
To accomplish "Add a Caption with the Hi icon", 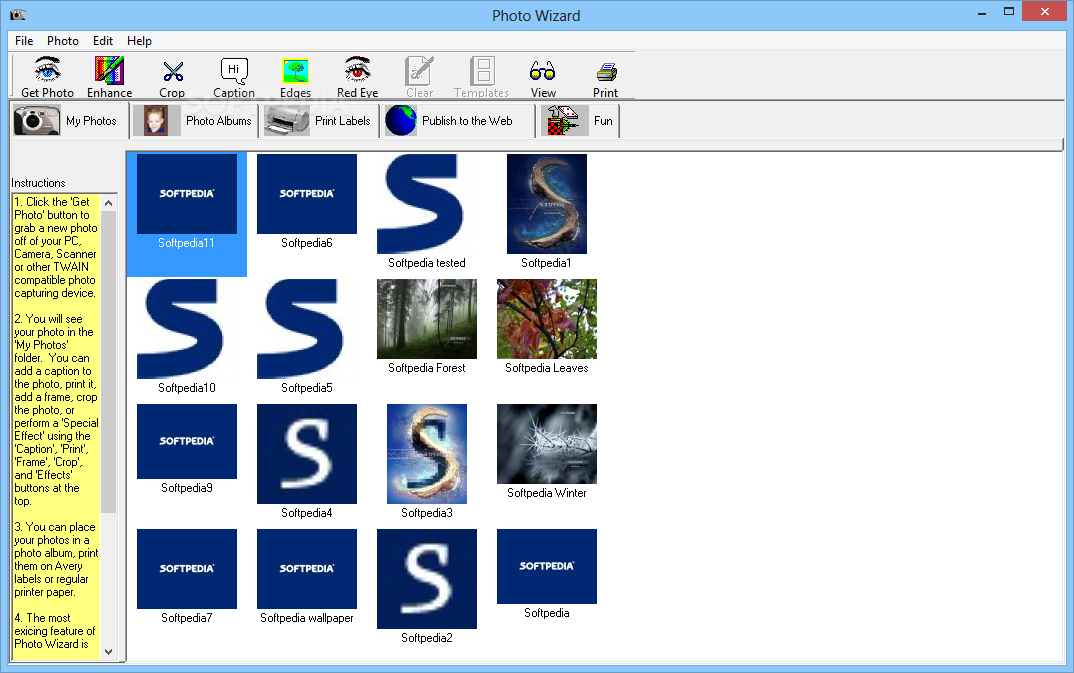I will 234,77.
